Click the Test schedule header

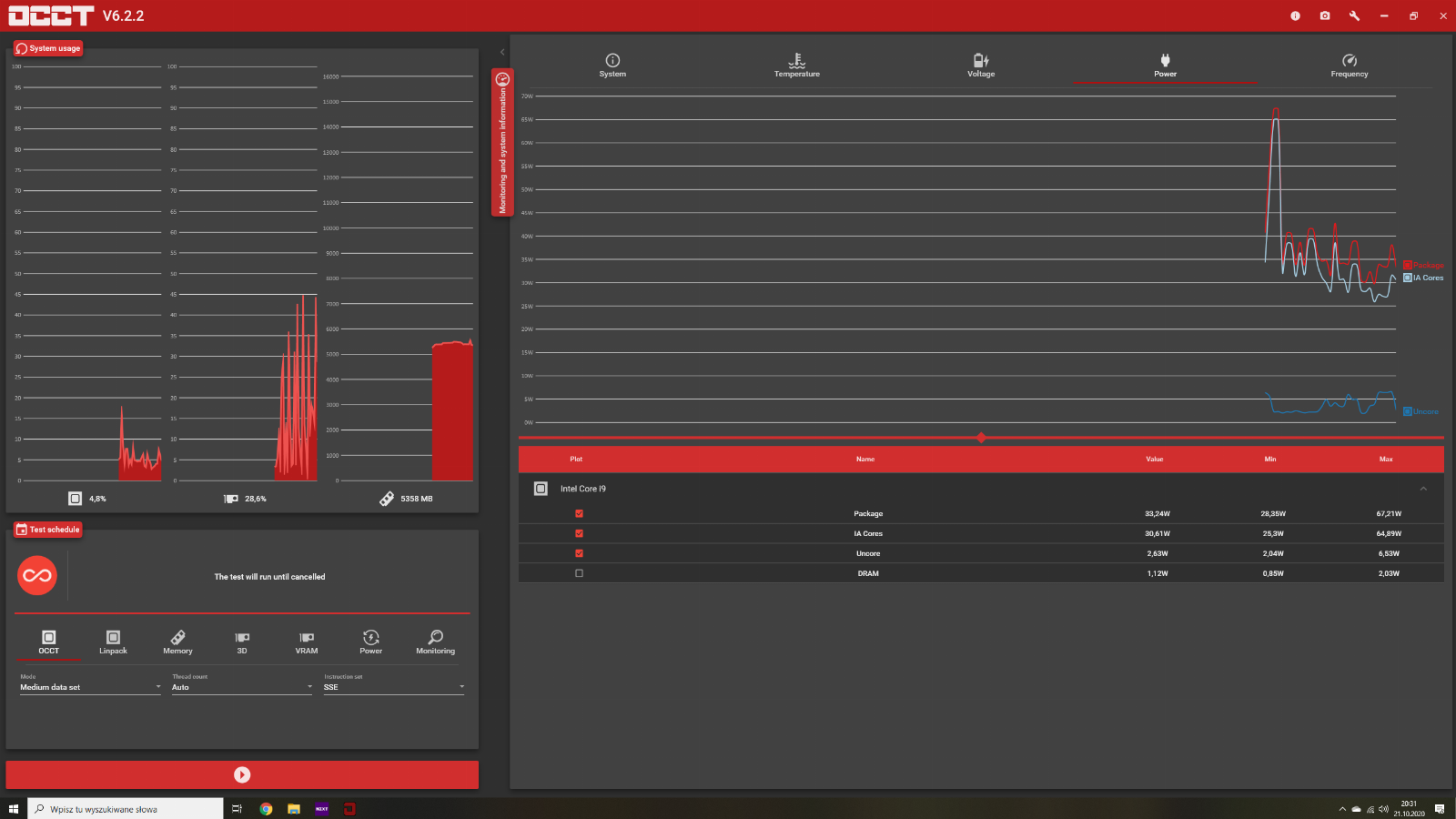tap(48, 530)
